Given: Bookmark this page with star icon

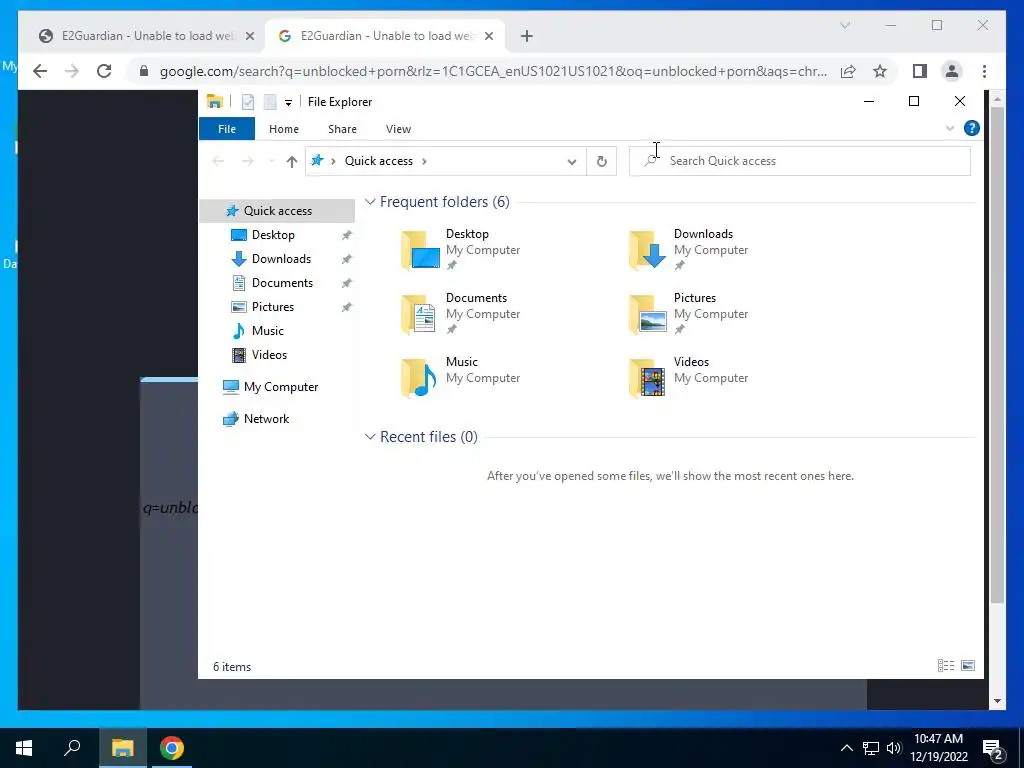Looking at the screenshot, I should (880, 71).
